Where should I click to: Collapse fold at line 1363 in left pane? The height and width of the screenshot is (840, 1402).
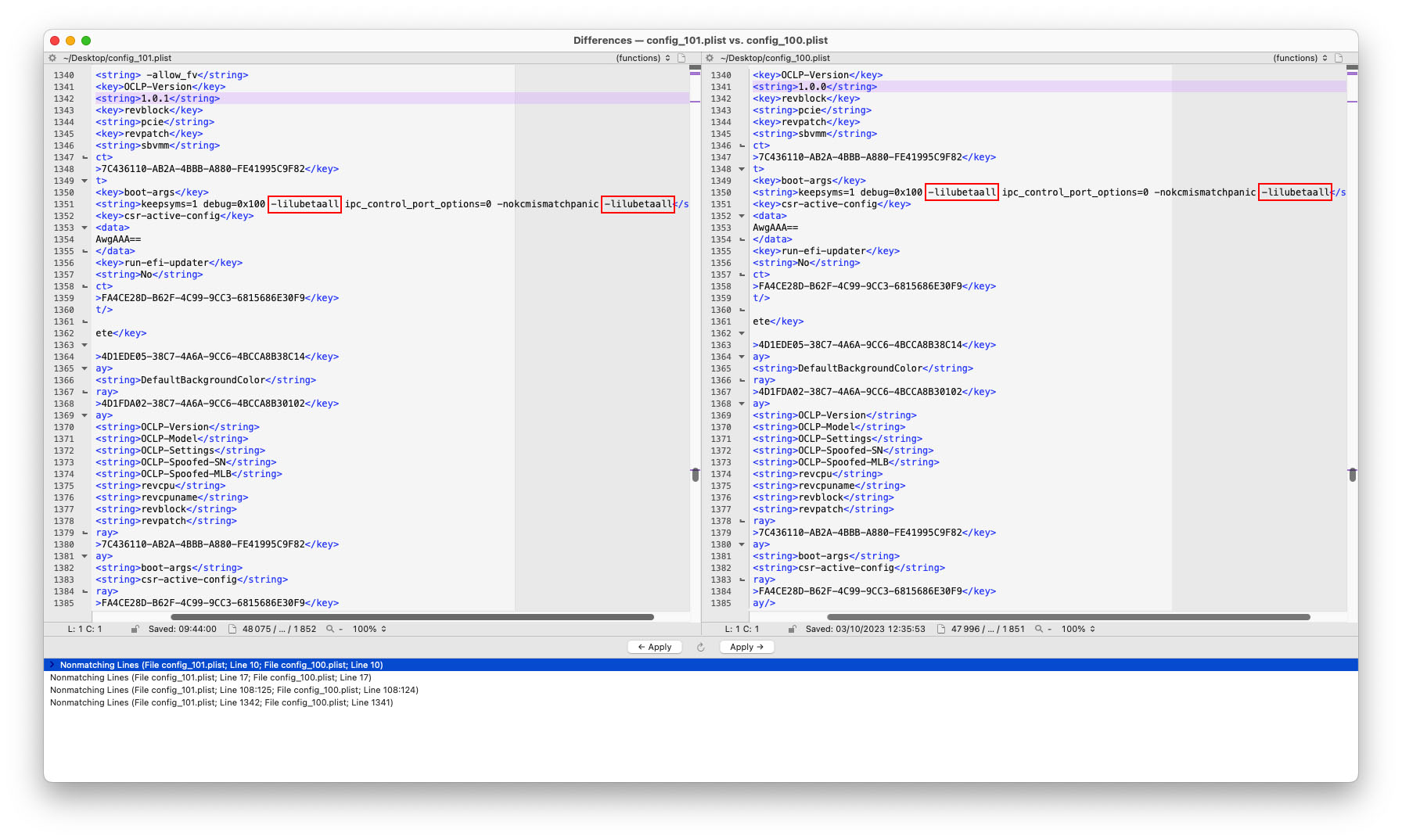point(84,345)
